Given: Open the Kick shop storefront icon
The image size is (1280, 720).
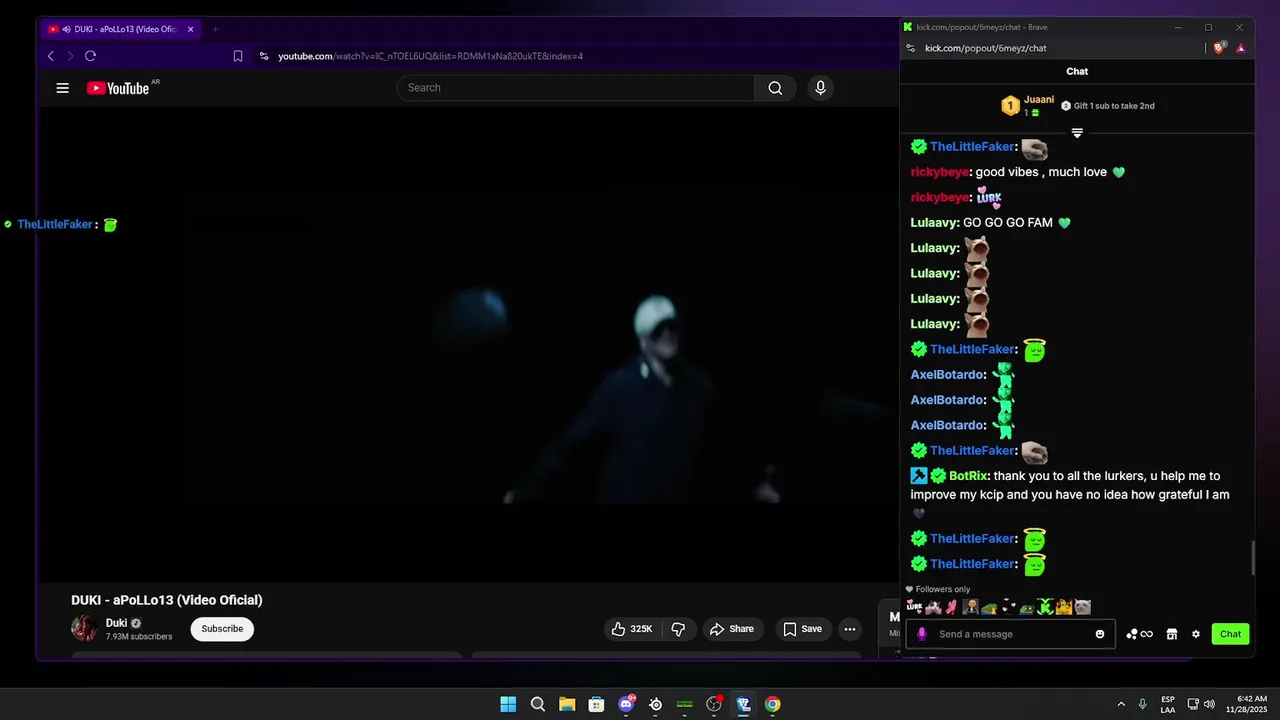Looking at the screenshot, I should (x=1172, y=634).
